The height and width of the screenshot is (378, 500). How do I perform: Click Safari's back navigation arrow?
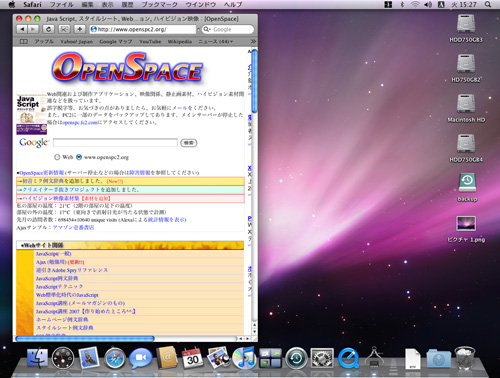pos(22,29)
